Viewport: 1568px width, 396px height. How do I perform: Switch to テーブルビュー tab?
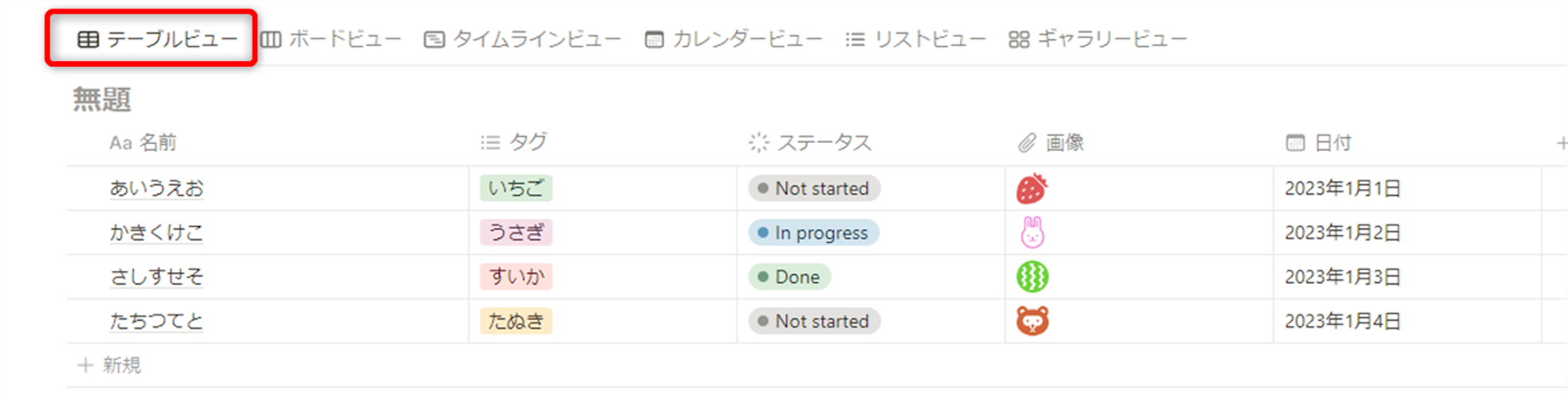(x=158, y=39)
